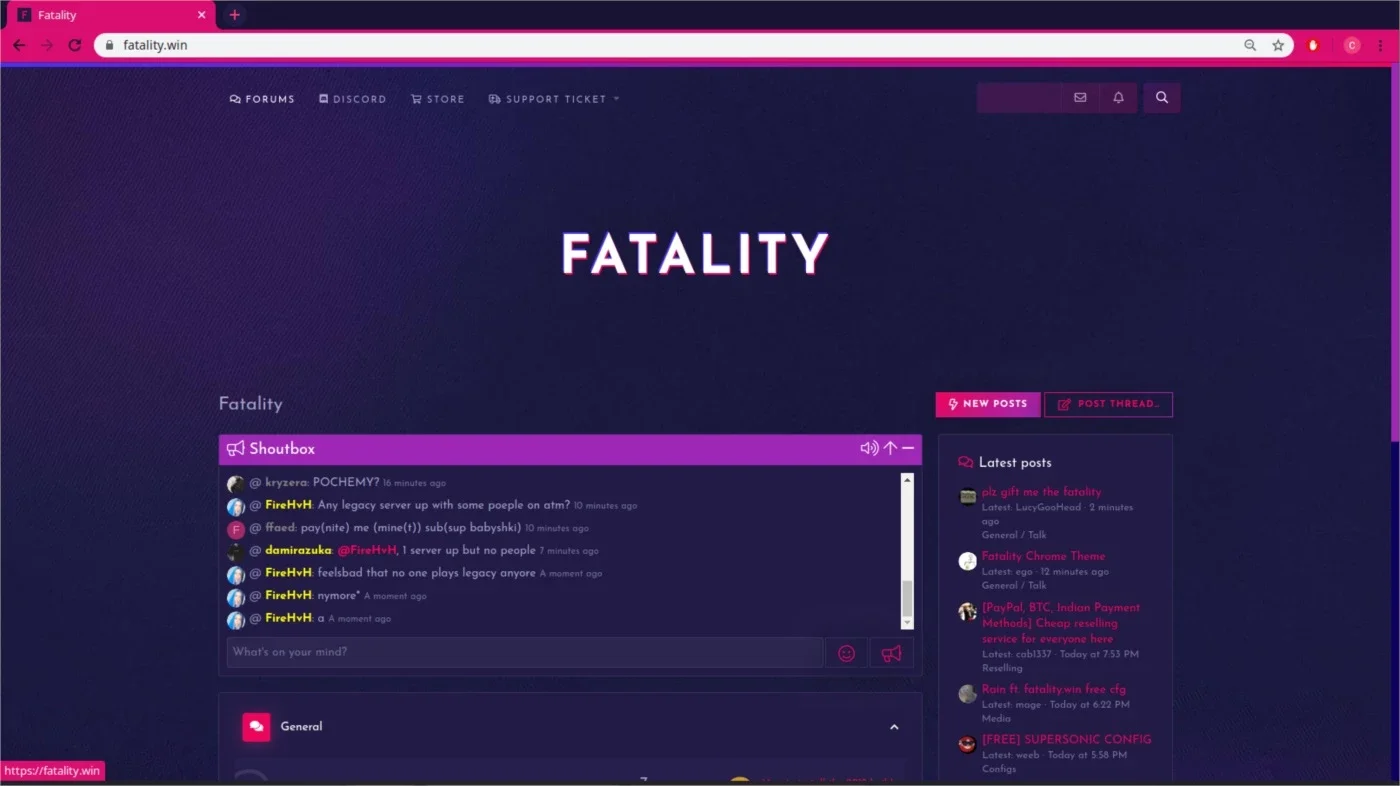Image resolution: width=1400 pixels, height=786 pixels.
Task: Go to the Forums nav item
Action: (x=262, y=99)
